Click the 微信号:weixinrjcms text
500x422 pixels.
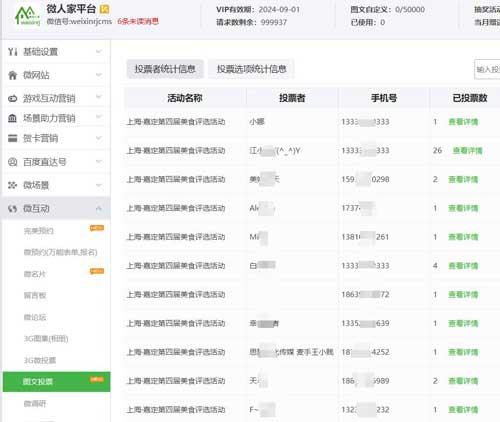[79, 22]
